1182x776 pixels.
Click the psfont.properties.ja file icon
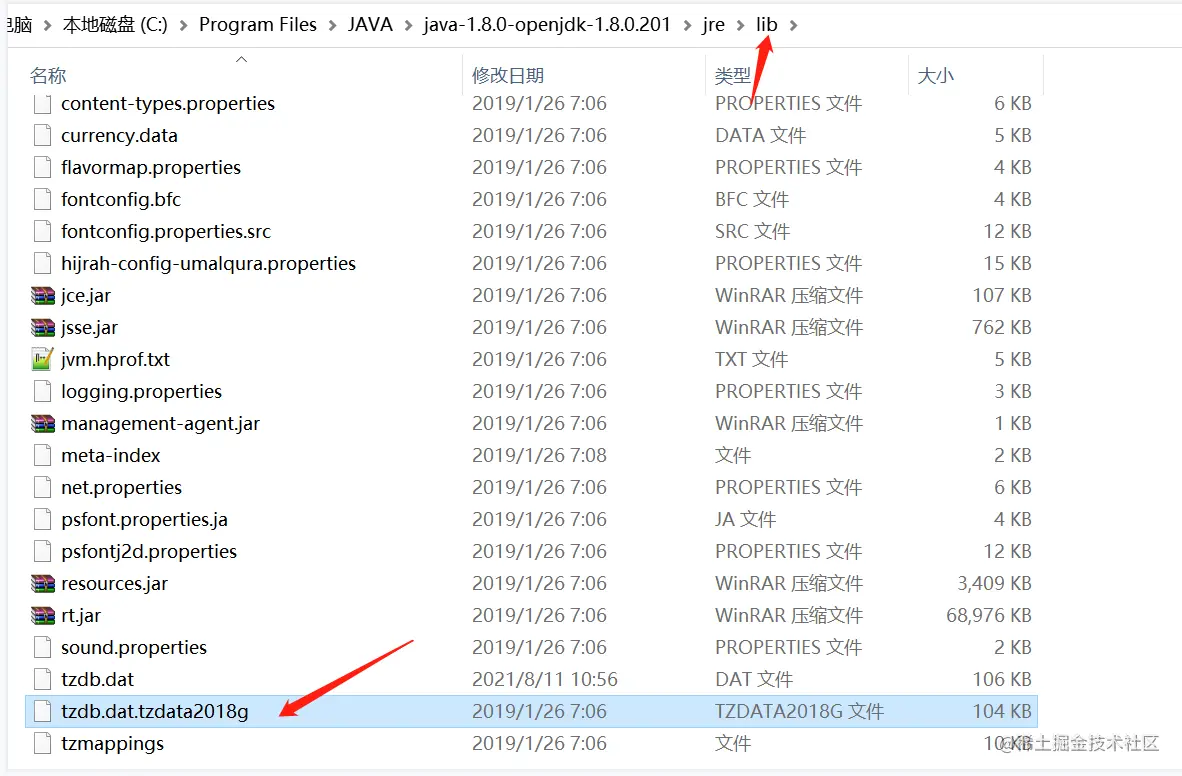tap(42, 520)
